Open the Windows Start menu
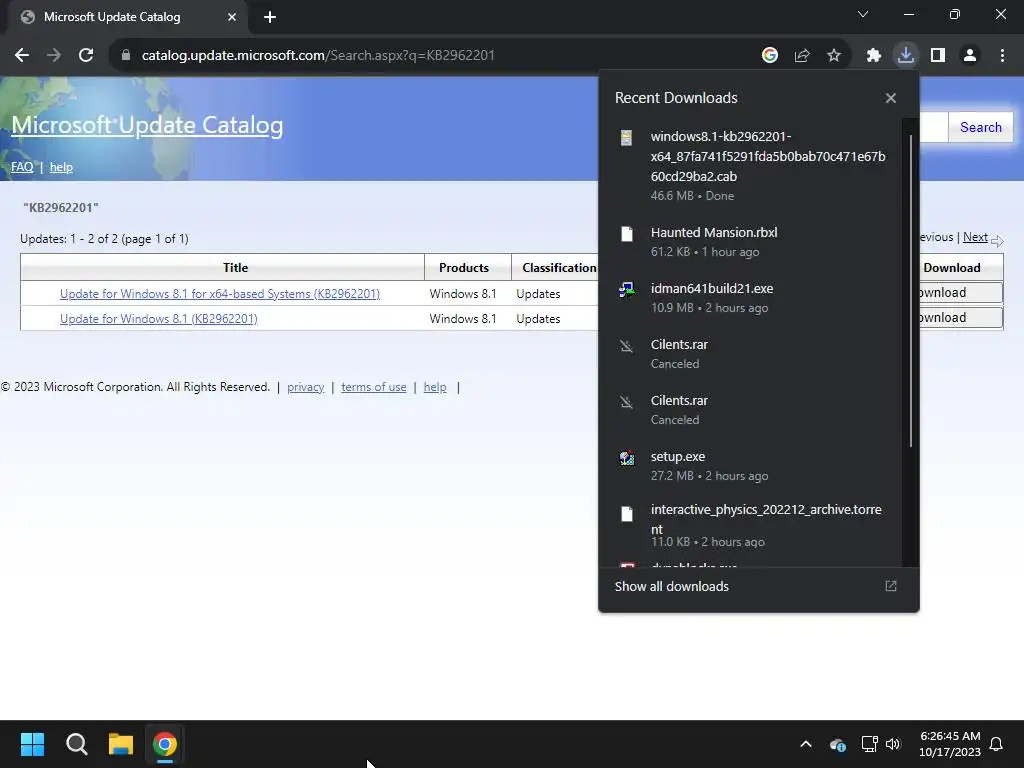The width and height of the screenshot is (1024, 768). pos(32,744)
